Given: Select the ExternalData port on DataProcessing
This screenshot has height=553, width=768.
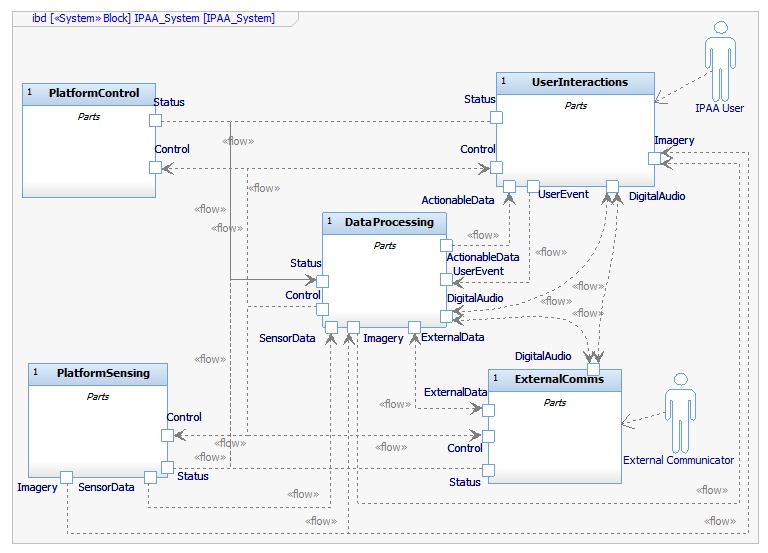Looking at the screenshot, I should tap(414, 326).
